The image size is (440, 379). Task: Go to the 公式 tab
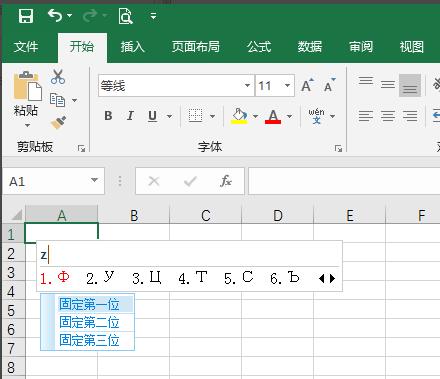pyautogui.click(x=259, y=47)
